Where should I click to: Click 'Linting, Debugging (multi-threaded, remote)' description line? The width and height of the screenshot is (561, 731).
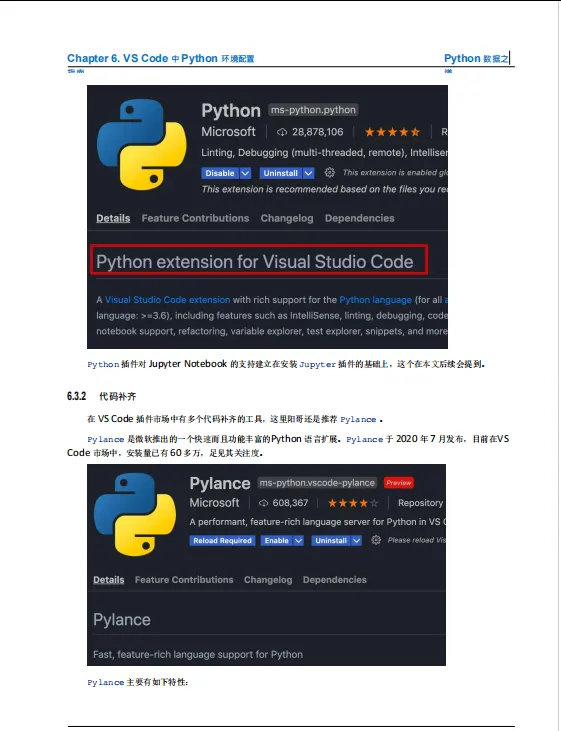tap(324, 152)
